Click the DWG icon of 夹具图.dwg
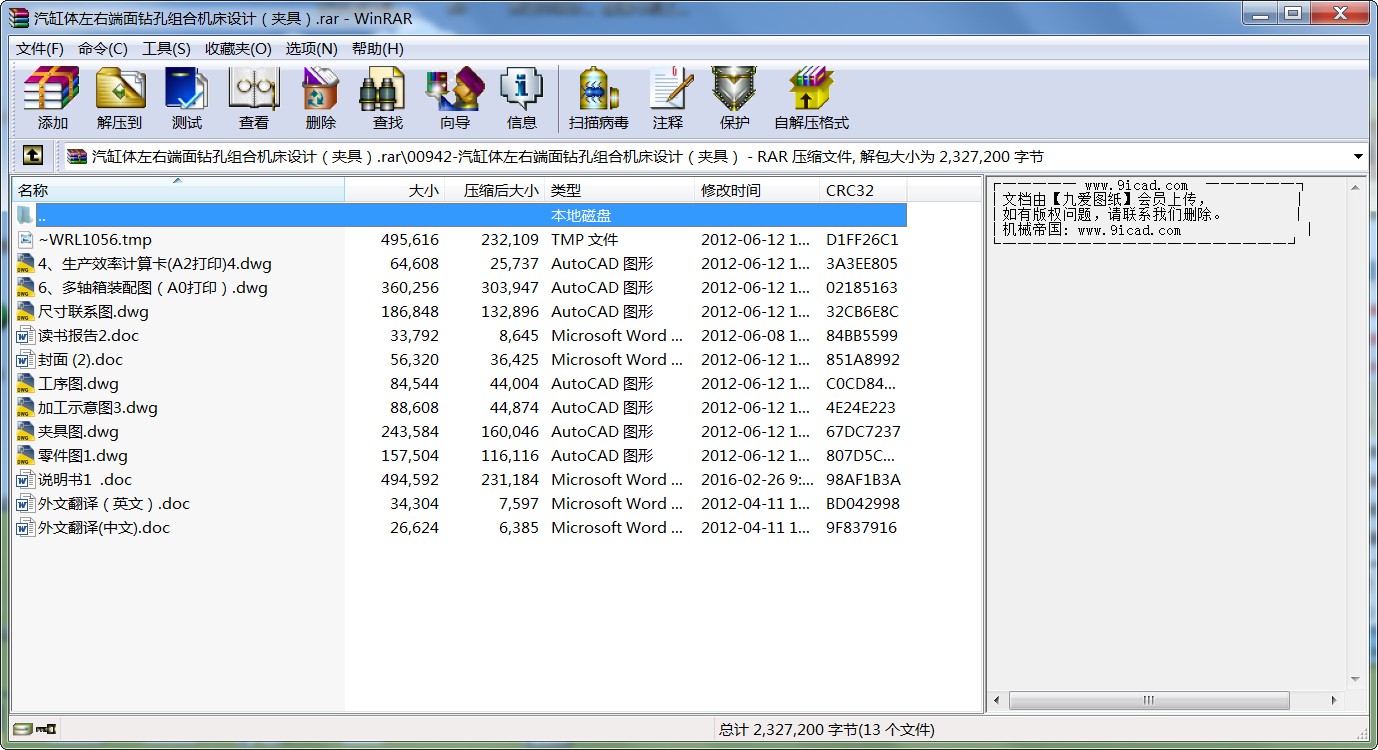Screen dimensions: 1378x750 [x=25, y=432]
